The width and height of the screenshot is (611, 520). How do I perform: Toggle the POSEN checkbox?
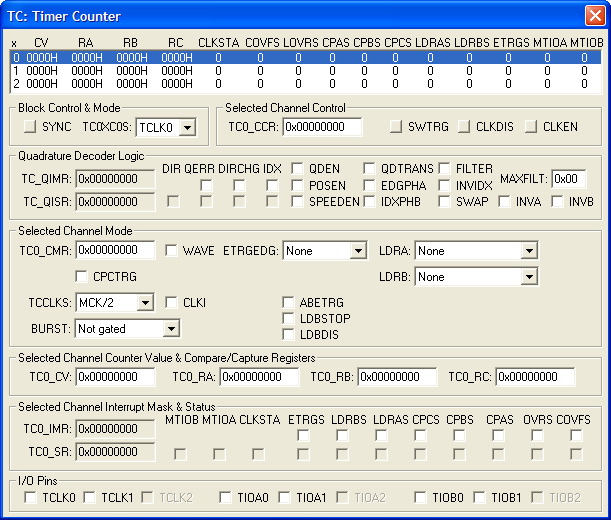[x=297, y=185]
